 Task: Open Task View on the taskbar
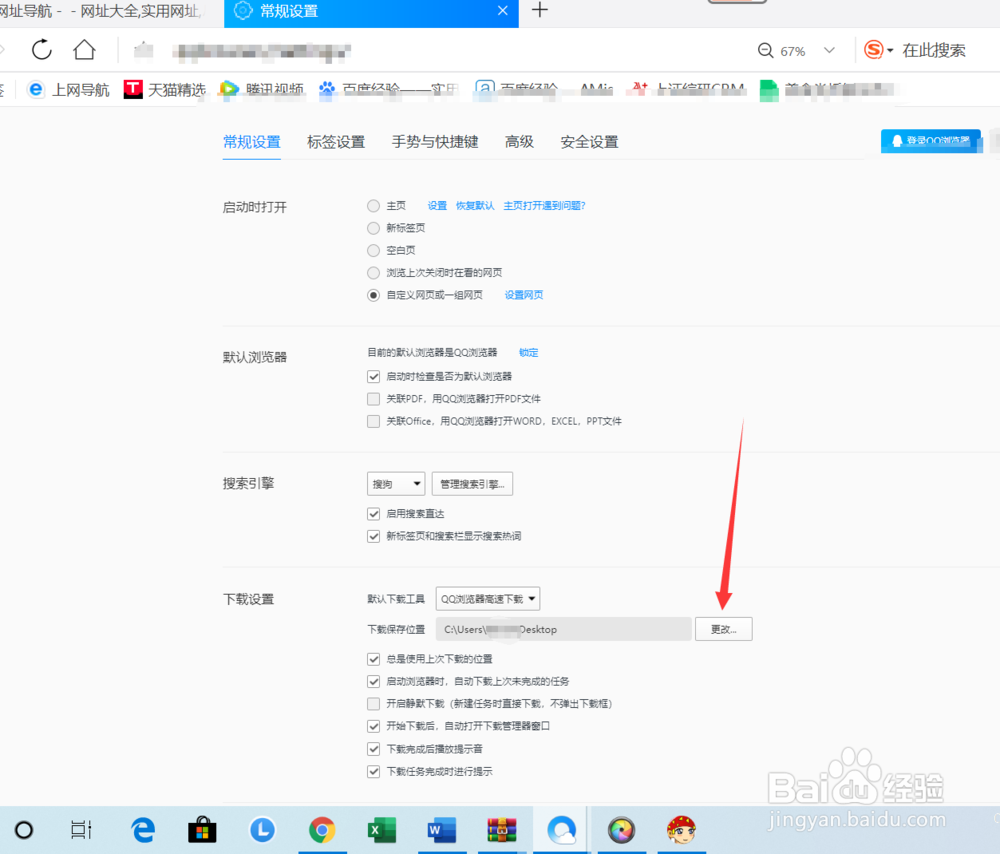tap(81, 830)
